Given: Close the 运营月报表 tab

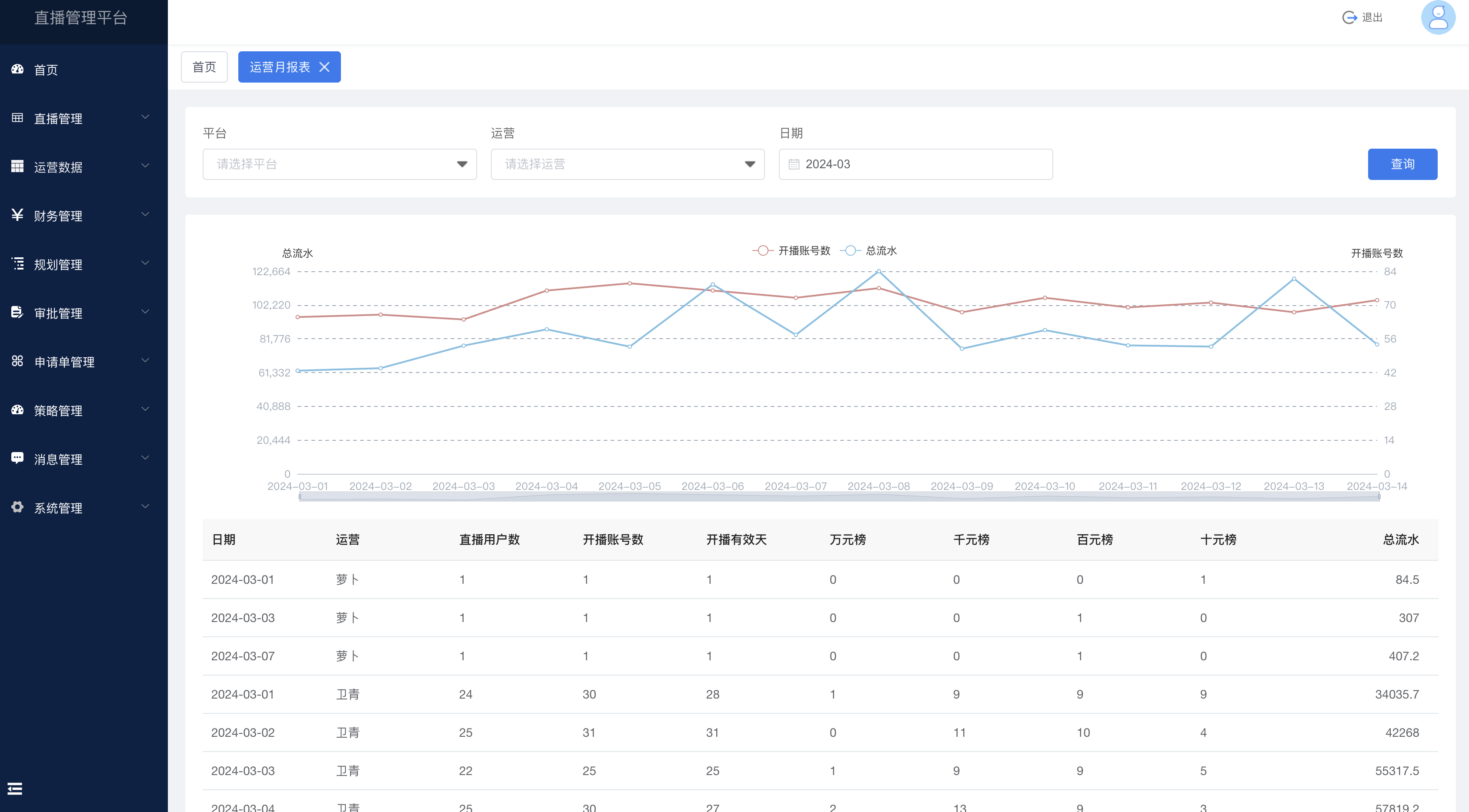Looking at the screenshot, I should [324, 67].
